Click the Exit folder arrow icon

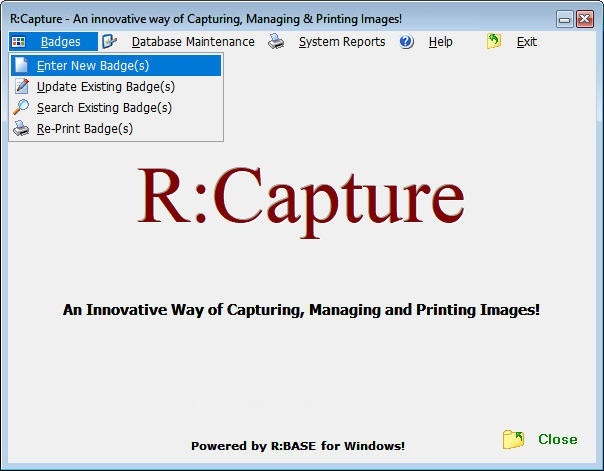point(494,41)
